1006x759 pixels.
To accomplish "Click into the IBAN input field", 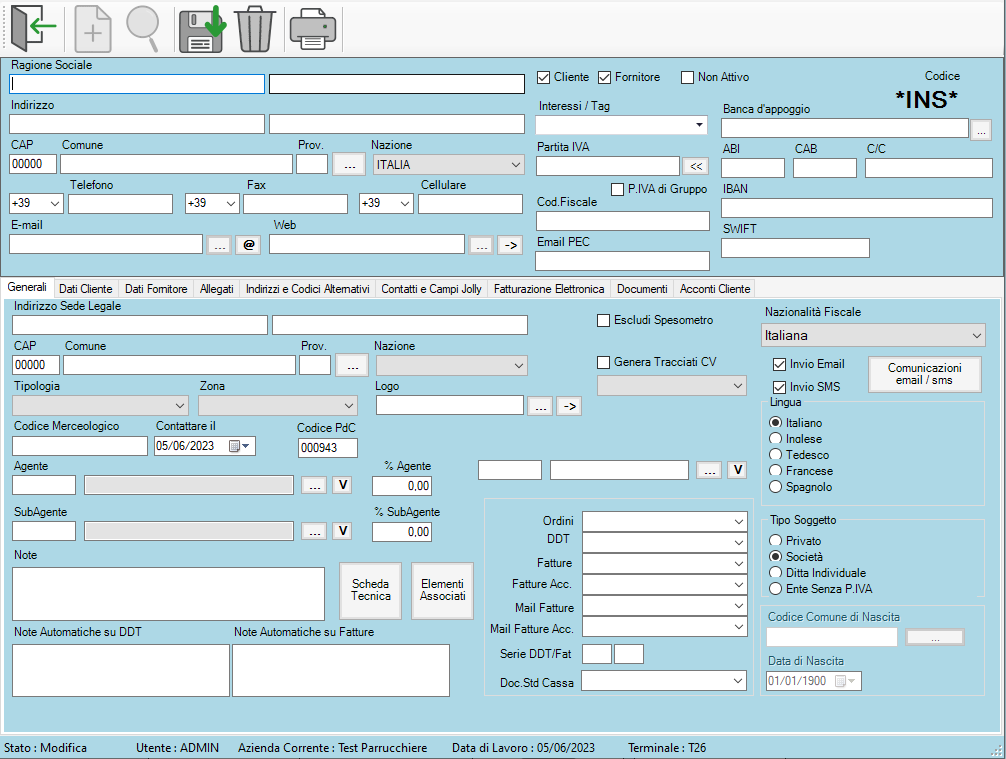I will click(856, 208).
